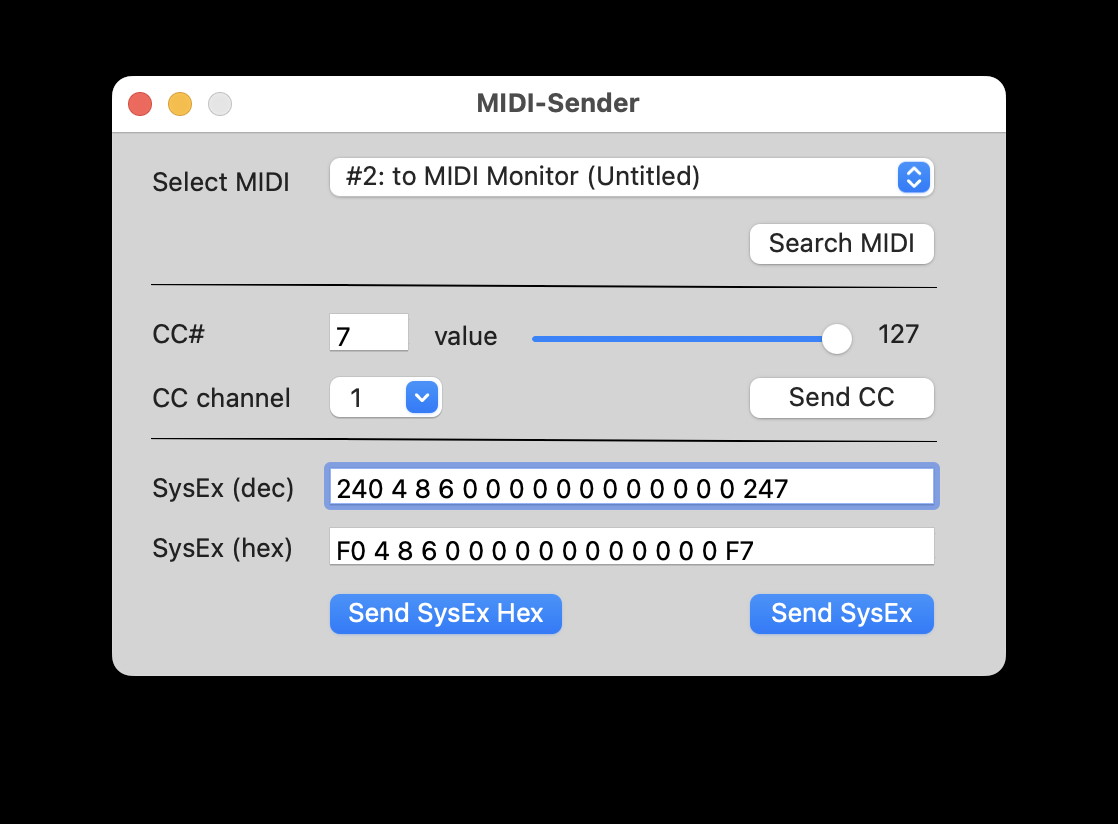Viewport: 1118px width, 824px height.
Task: Click the CC value slider handle
Action: pos(836,338)
